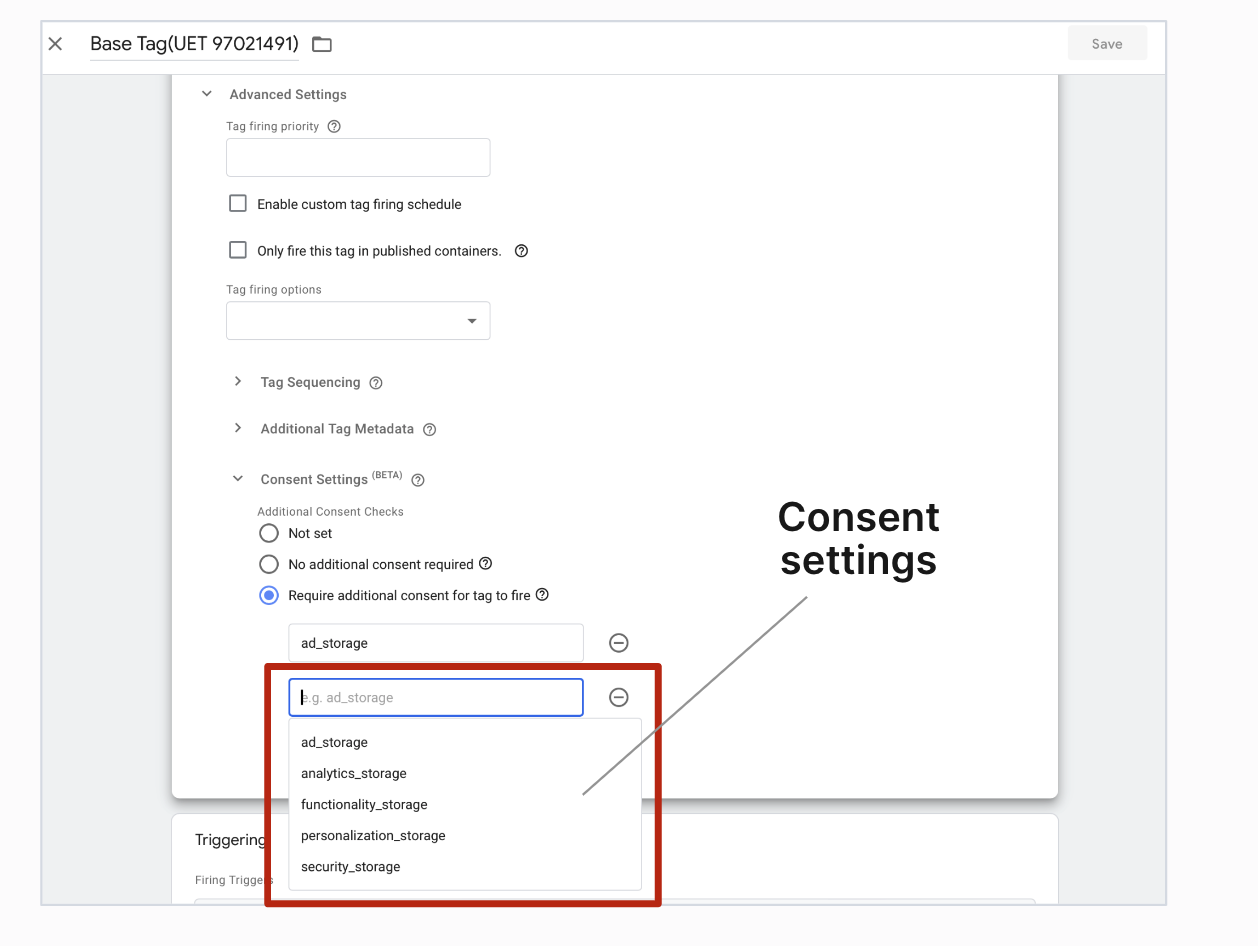Screen dimensions: 1258x946
Task: Open help for additional consent requirement
Action: (543, 595)
